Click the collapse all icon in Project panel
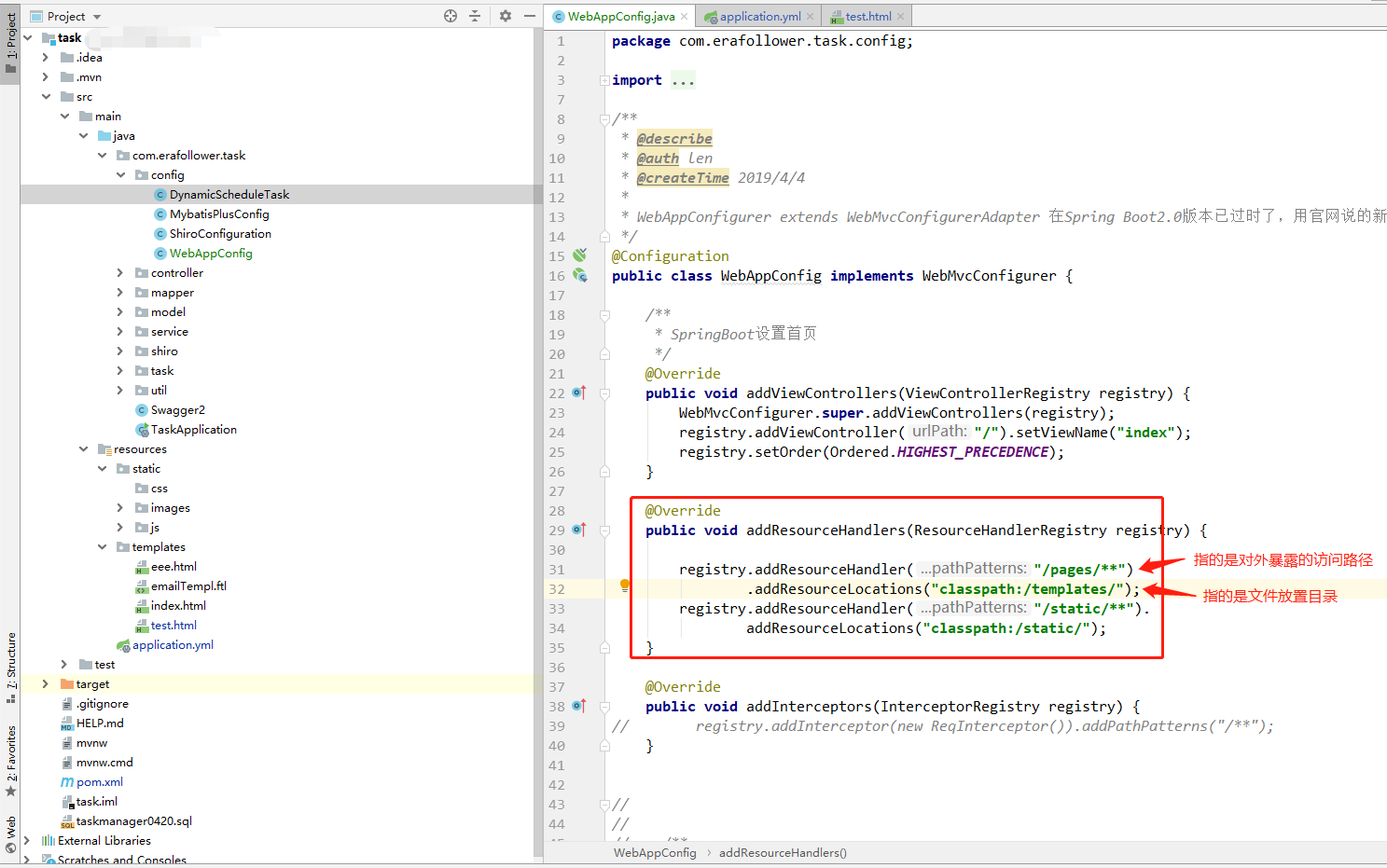 click(x=474, y=16)
